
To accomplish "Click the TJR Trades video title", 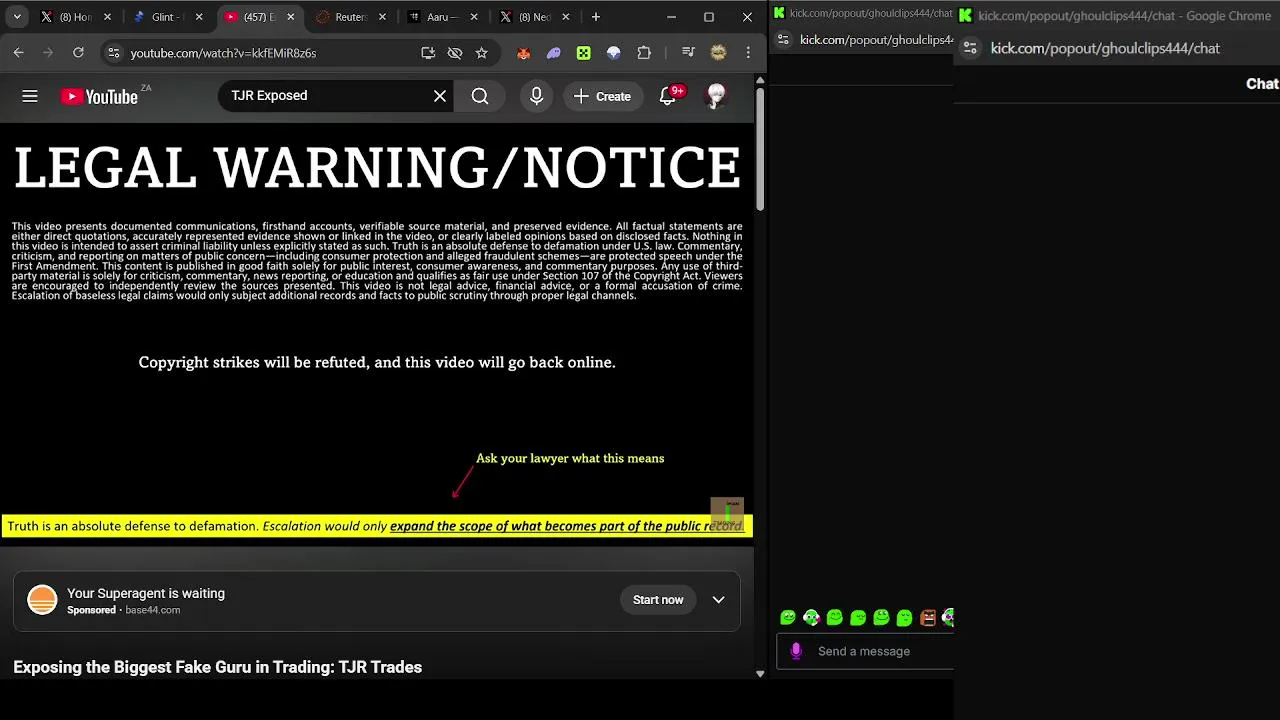I will pos(217,667).
